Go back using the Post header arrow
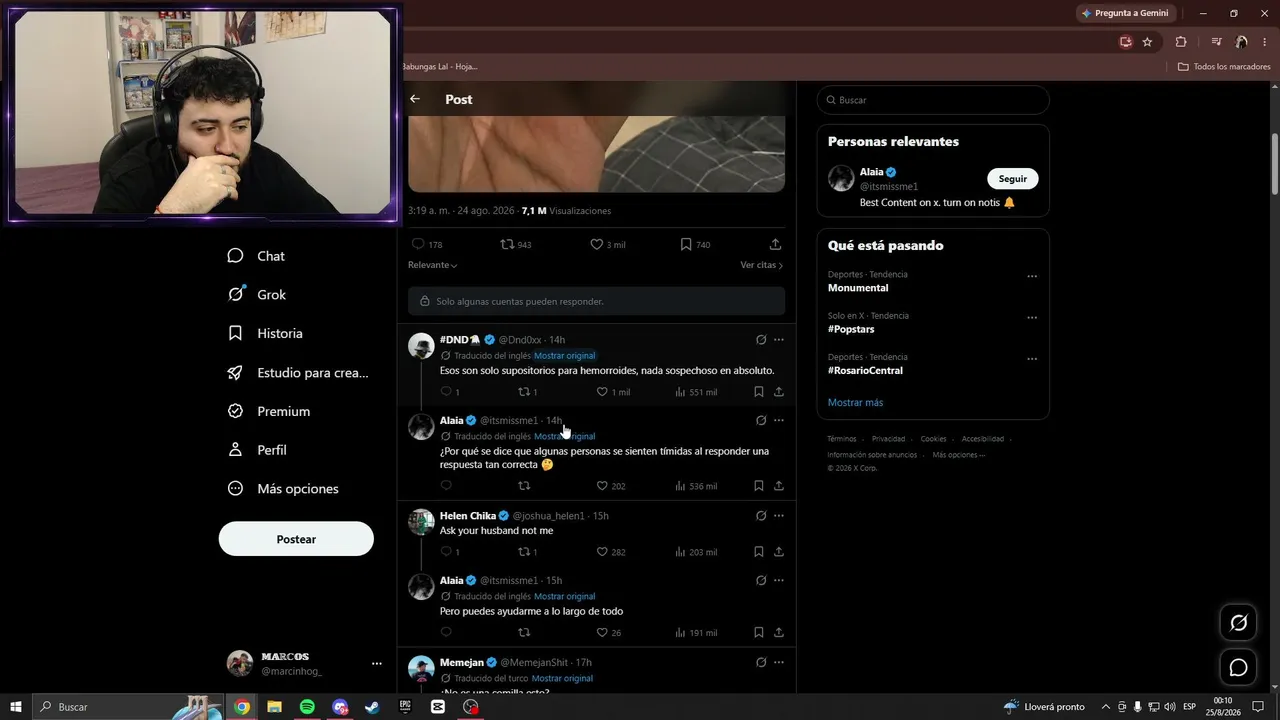Image resolution: width=1280 pixels, height=720 pixels. click(x=415, y=99)
